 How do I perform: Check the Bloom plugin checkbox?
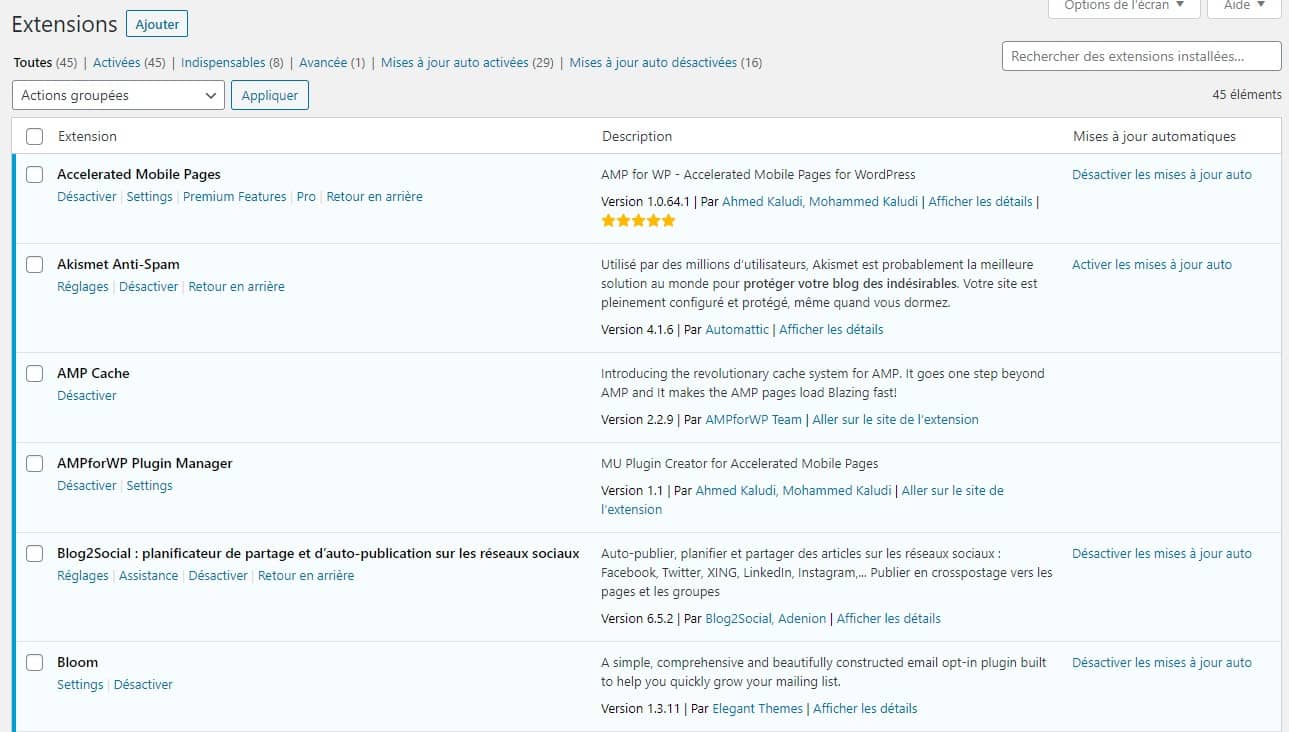(34, 662)
